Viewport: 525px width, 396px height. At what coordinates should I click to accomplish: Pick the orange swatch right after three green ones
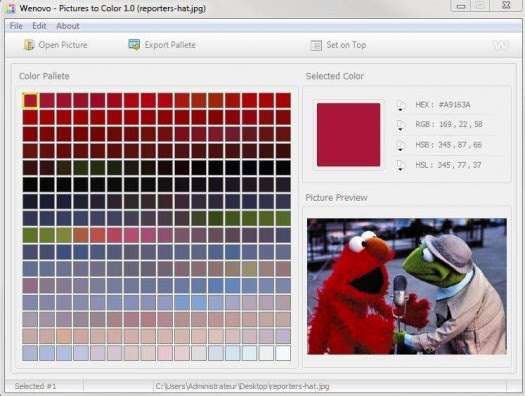pyautogui.click(x=81, y=235)
